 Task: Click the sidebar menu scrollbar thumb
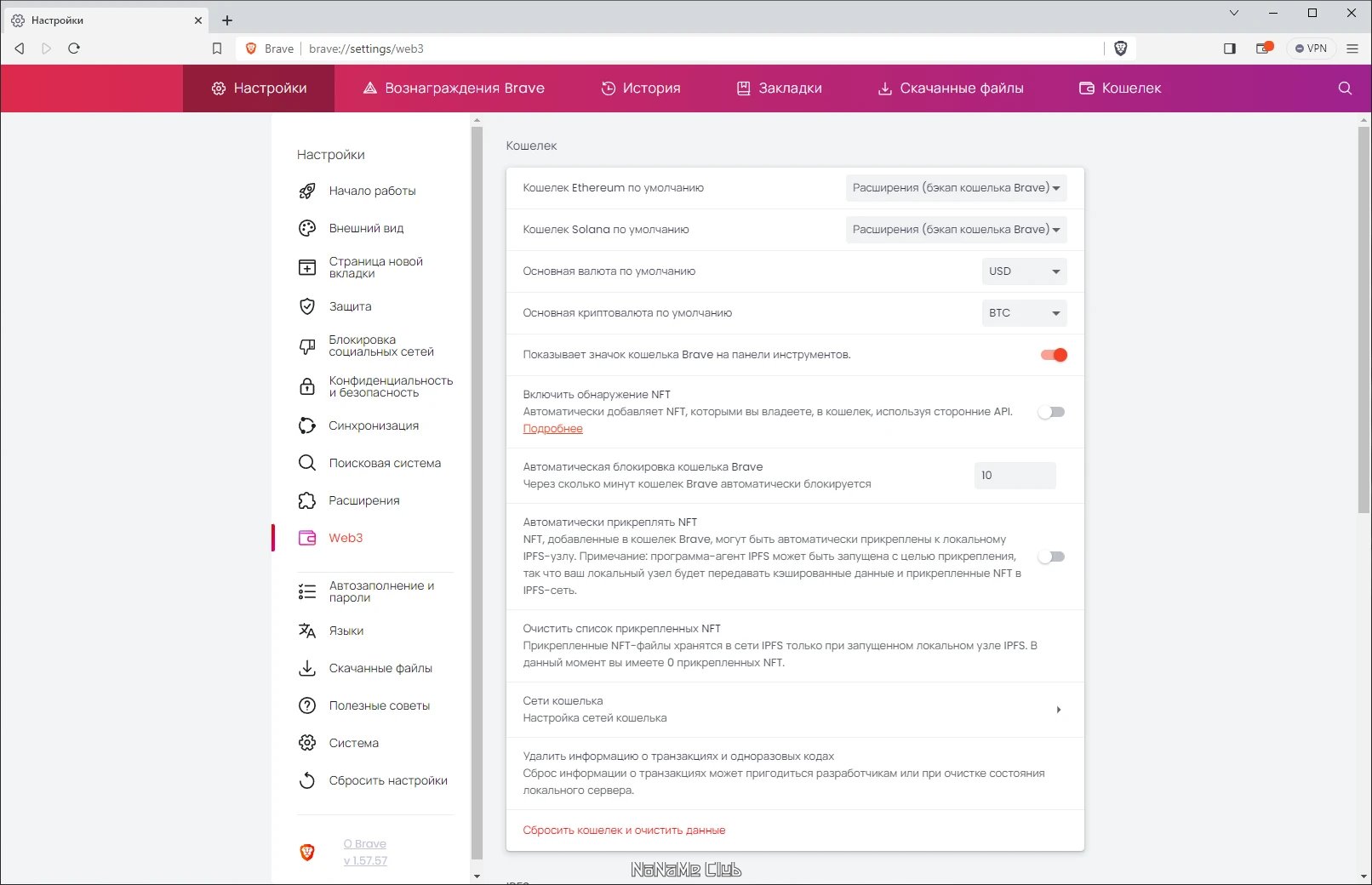coord(477,494)
